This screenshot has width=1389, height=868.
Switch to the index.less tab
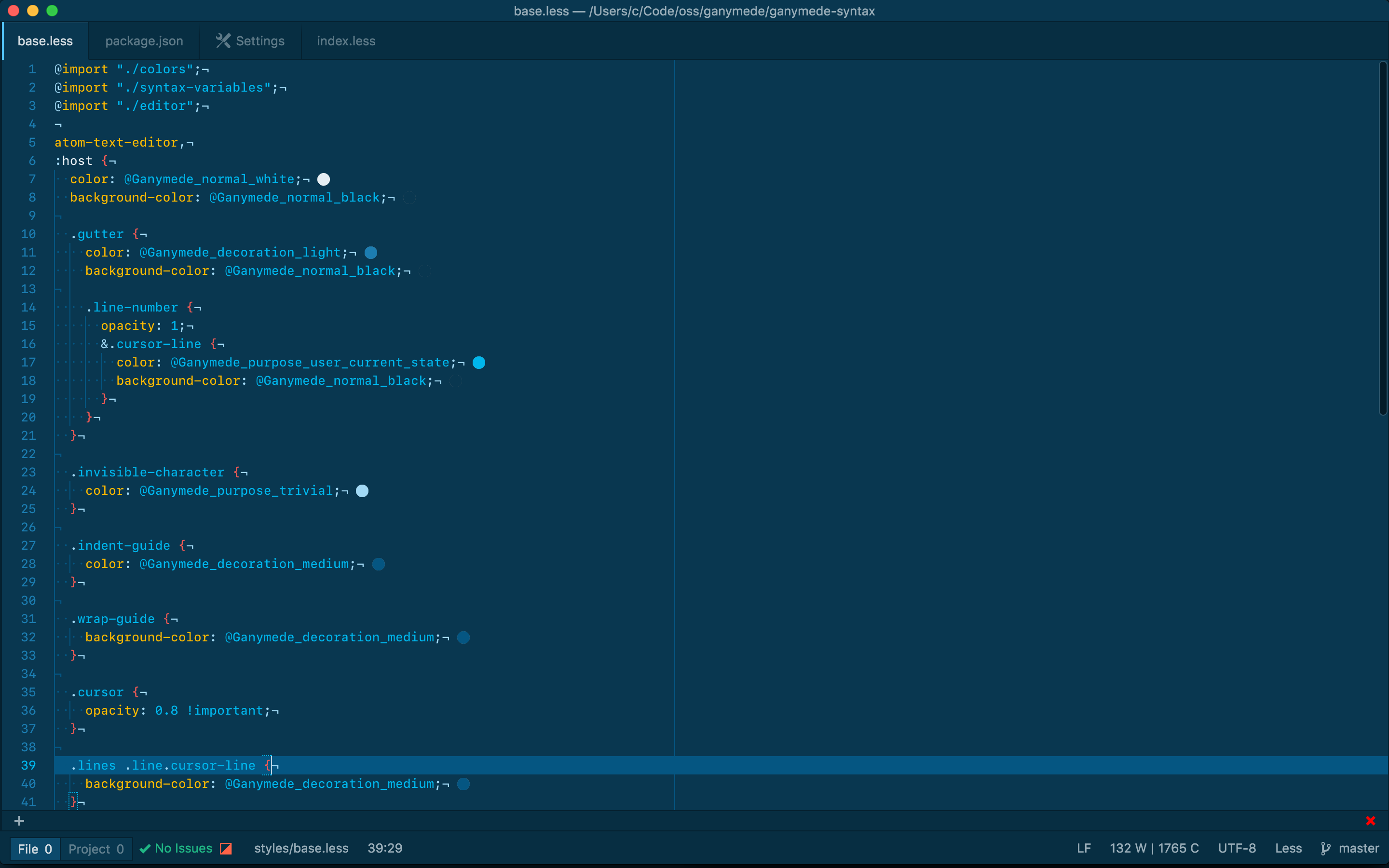346,41
